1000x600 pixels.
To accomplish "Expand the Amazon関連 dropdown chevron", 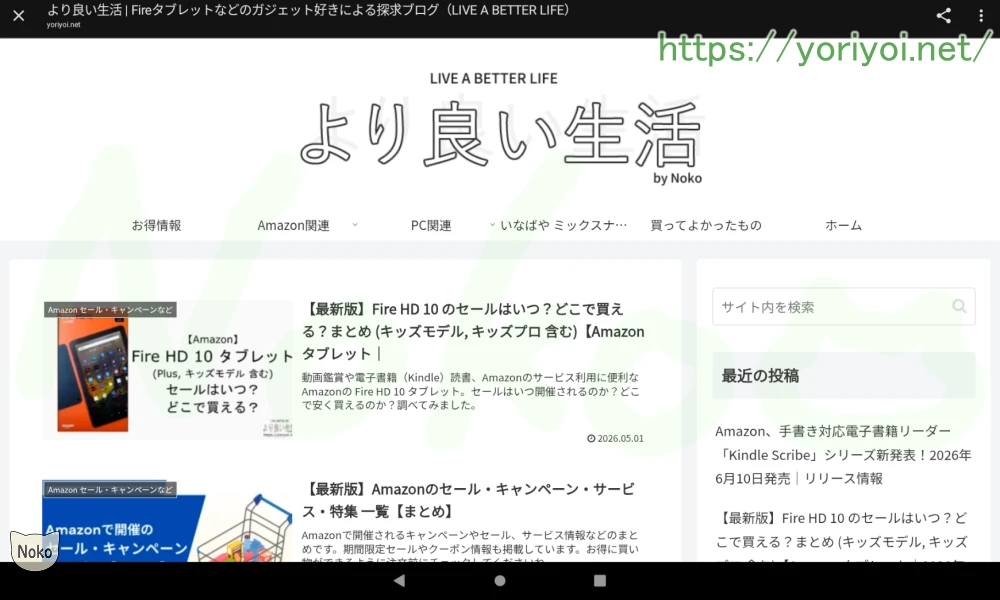I will pos(355,224).
